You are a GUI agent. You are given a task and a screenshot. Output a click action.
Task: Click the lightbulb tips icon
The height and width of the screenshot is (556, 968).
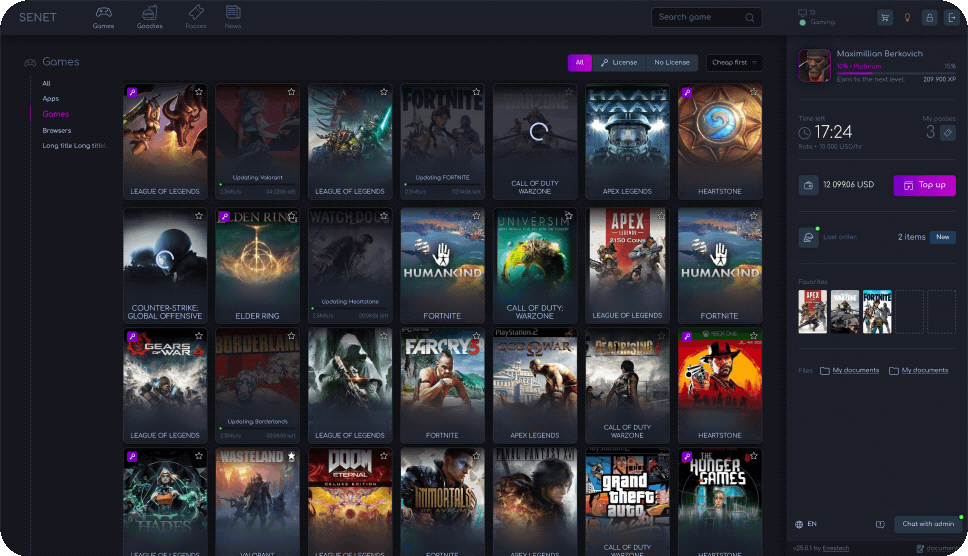pyautogui.click(x=907, y=18)
